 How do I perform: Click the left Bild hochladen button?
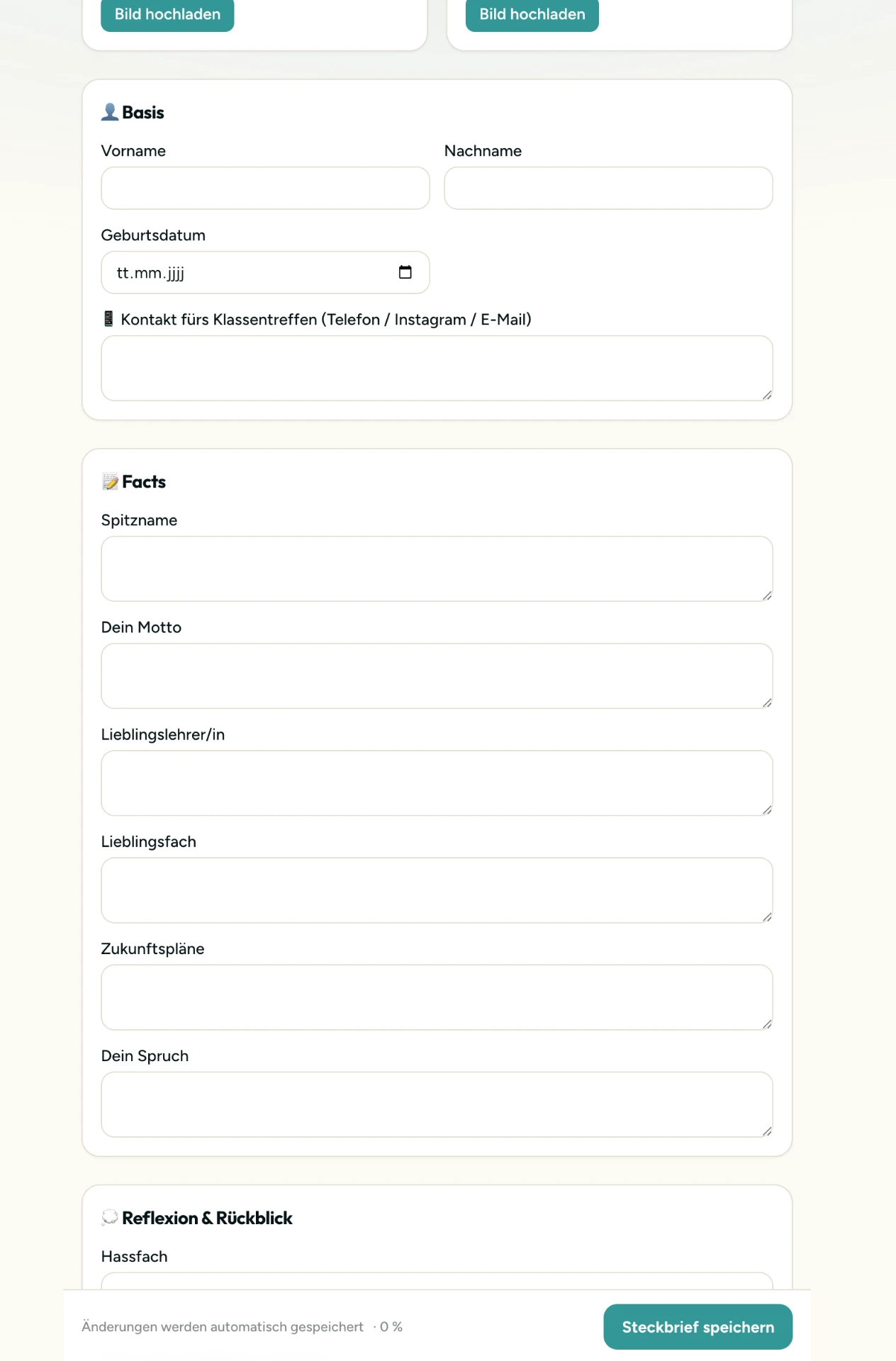167,15
